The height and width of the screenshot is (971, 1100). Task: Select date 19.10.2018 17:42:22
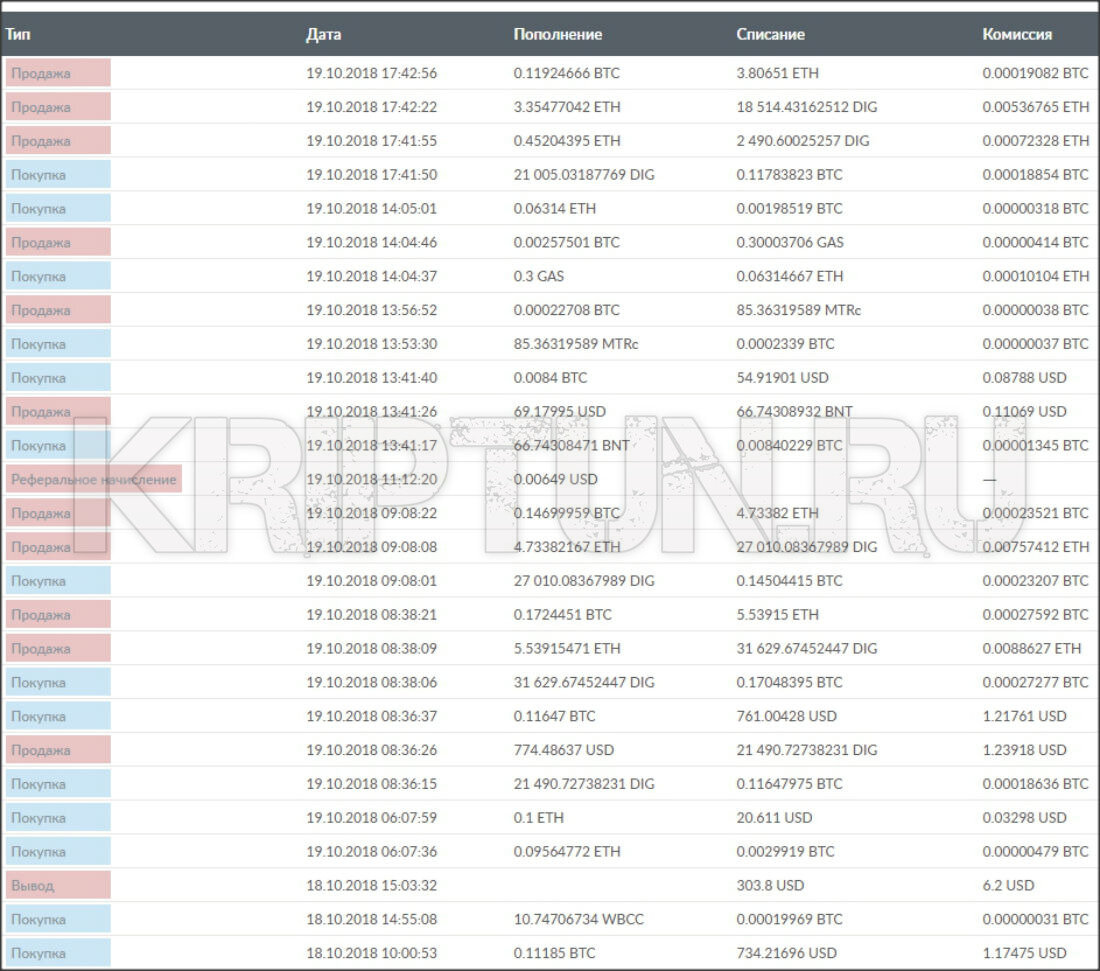(x=371, y=107)
